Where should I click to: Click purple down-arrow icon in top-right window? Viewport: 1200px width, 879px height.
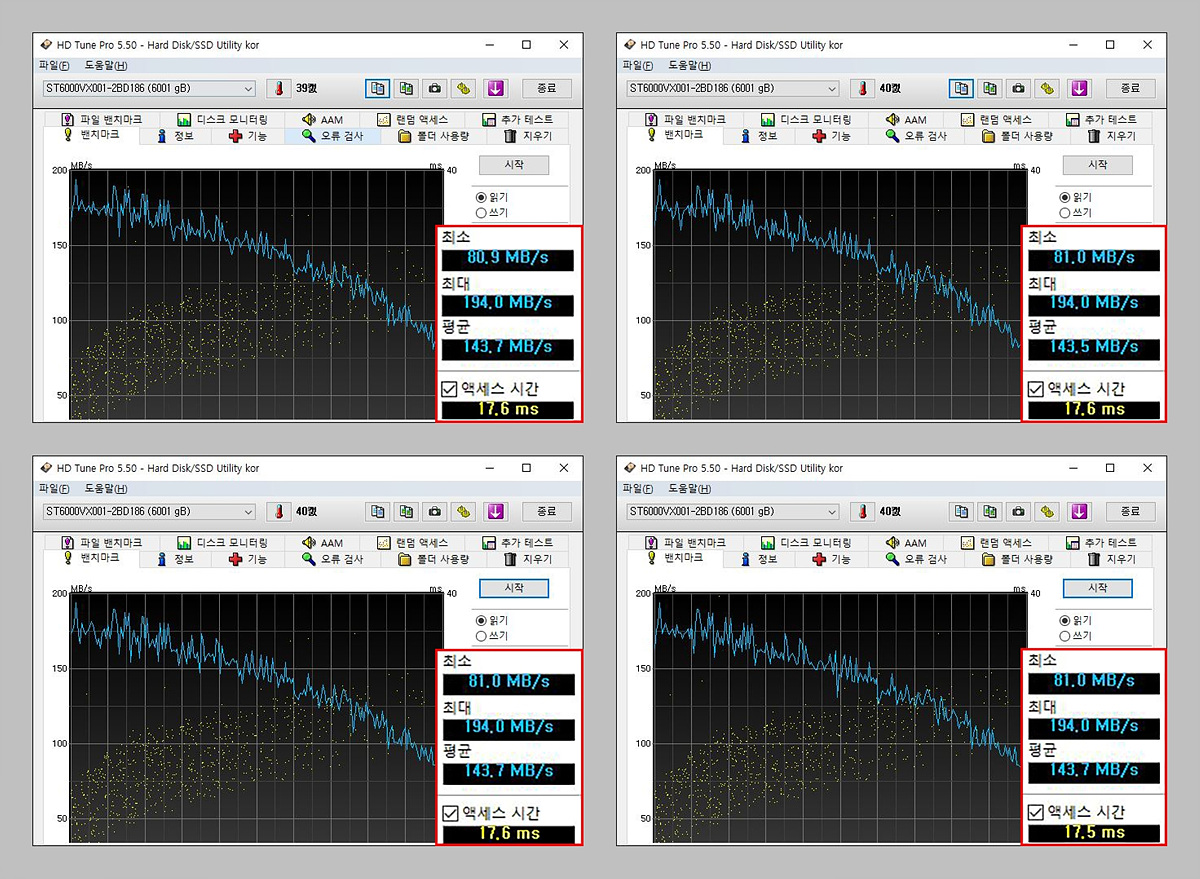pyautogui.click(x=1079, y=88)
